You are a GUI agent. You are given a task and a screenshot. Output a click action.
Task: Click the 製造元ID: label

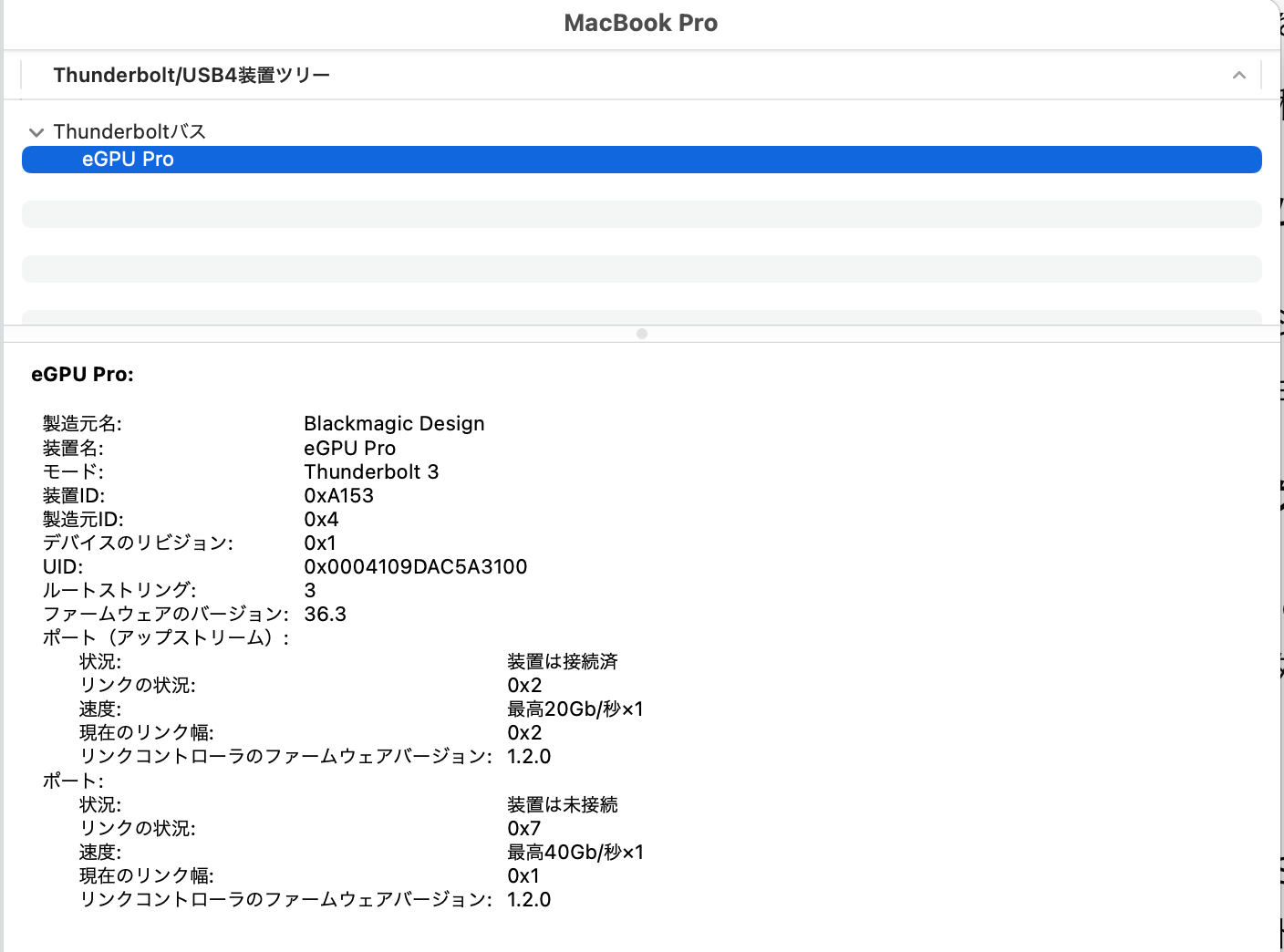[x=83, y=520]
